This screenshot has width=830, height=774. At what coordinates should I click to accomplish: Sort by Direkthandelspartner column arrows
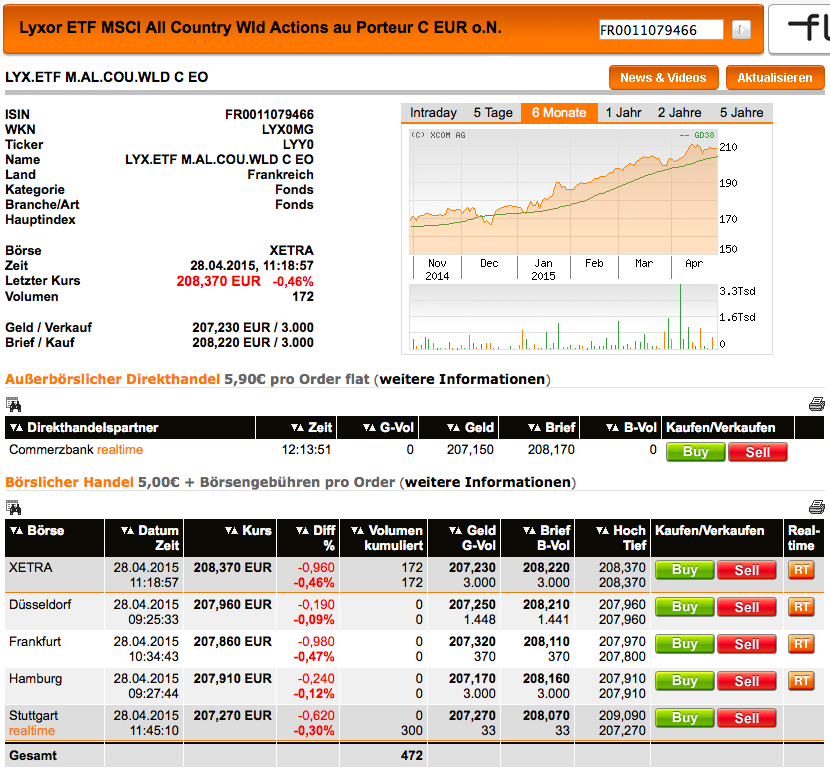[16, 428]
